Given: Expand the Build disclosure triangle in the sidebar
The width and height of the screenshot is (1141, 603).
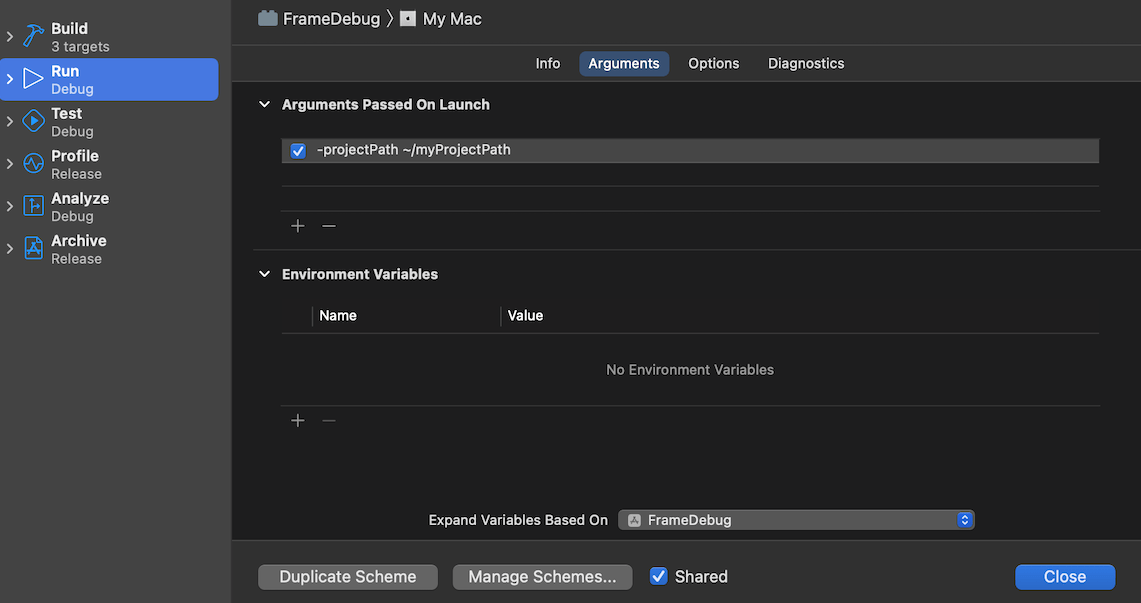Looking at the screenshot, I should (8, 36).
